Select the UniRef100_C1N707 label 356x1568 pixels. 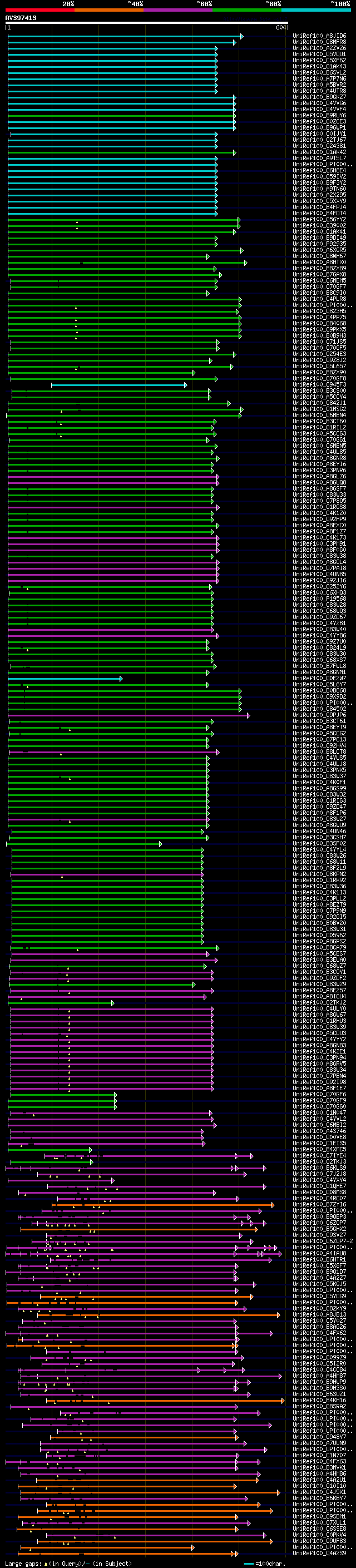tap(319, 1455)
